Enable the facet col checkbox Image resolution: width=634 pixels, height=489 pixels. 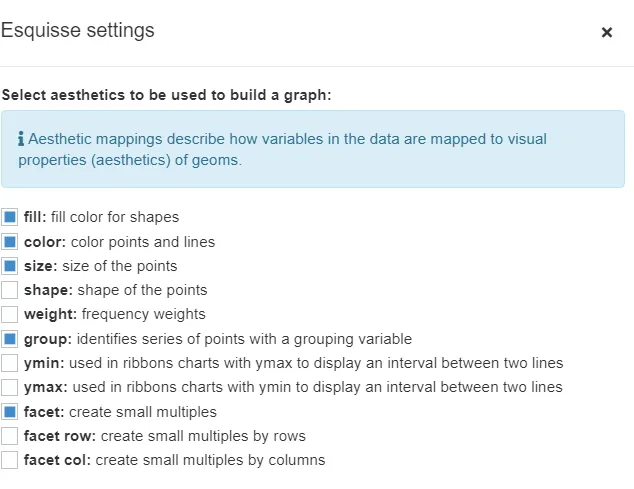10,460
